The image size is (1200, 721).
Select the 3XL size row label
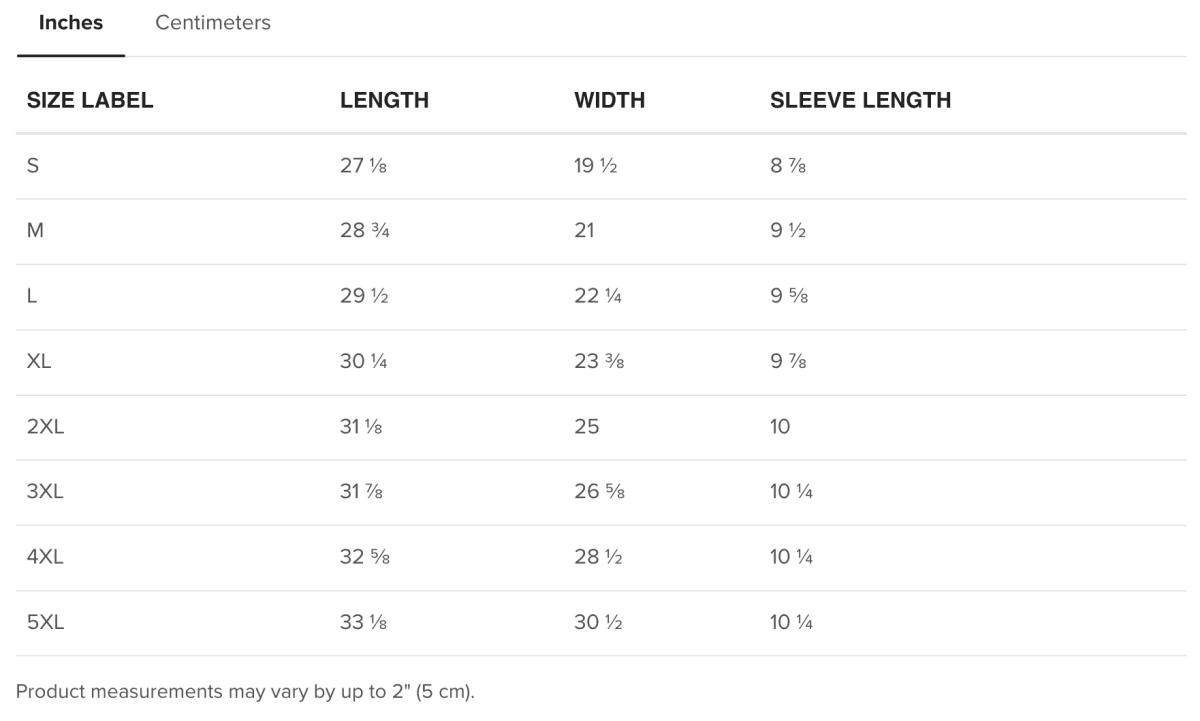tap(45, 492)
